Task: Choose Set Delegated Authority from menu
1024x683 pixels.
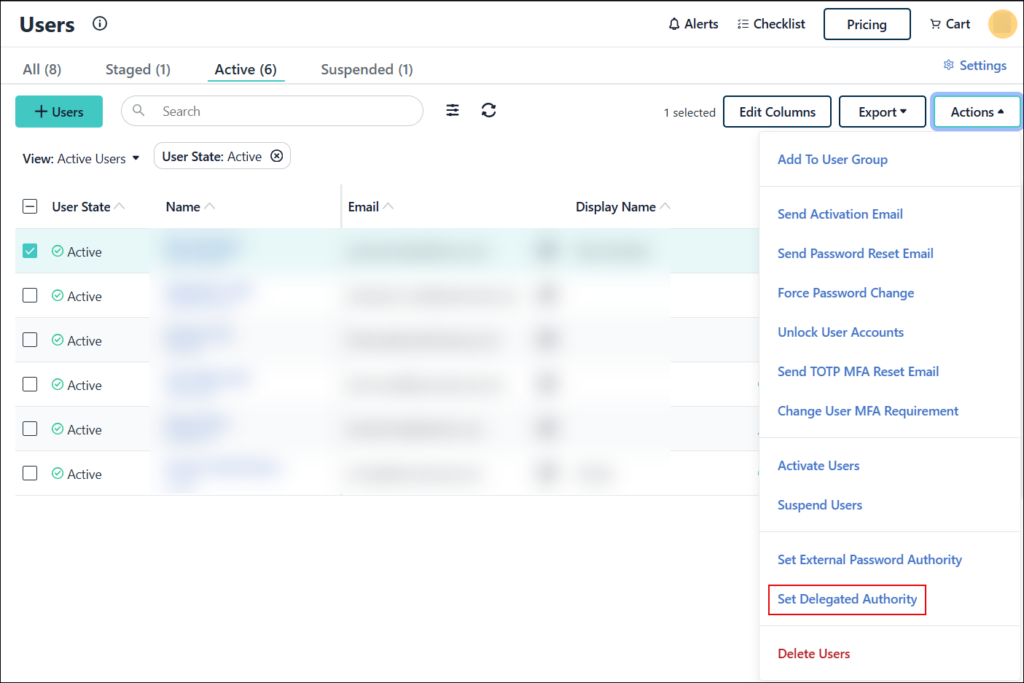Action: [x=847, y=599]
